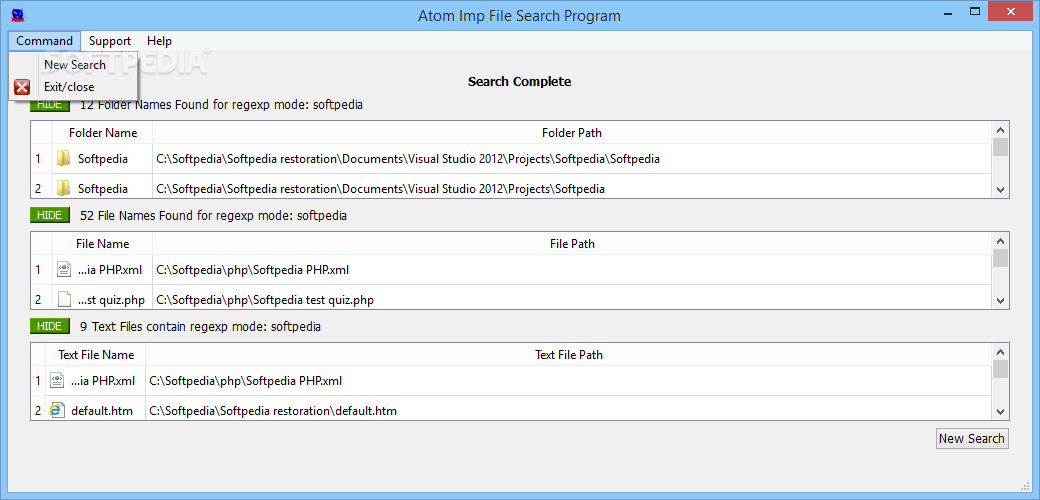Click scrollbar thumb in Folder Names list
Viewport: 1040px width, 500px height.
[x=1000, y=147]
